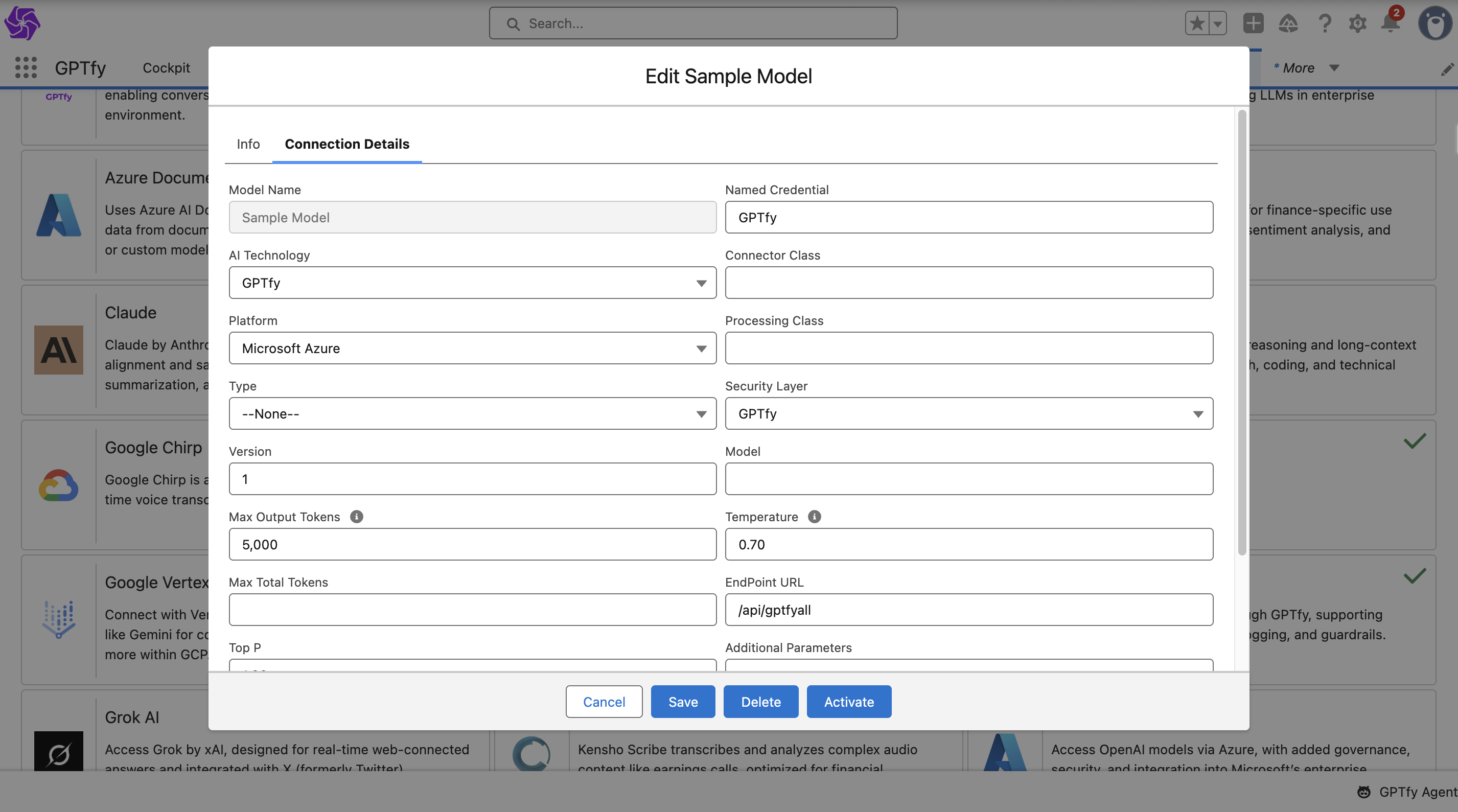Open the Platform dropdown showing Microsoft Azure

point(472,348)
